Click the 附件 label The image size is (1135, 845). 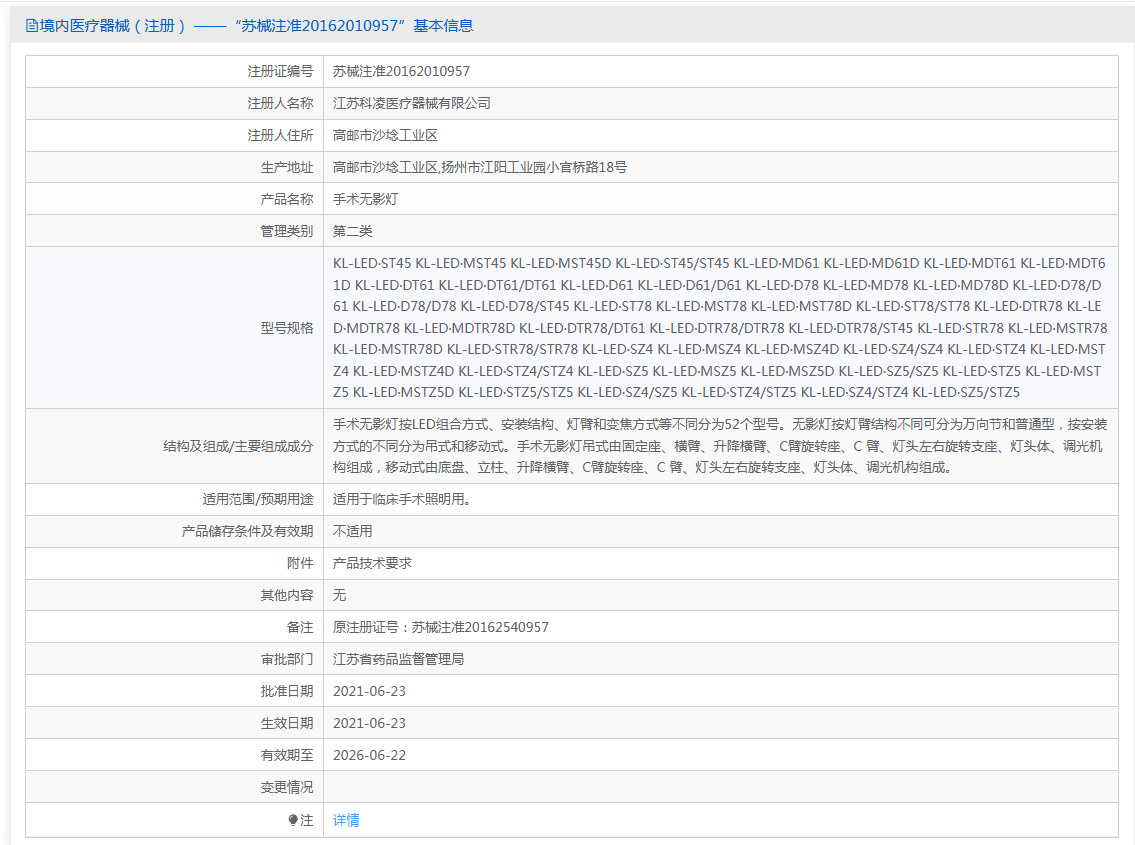pyautogui.click(x=300, y=563)
